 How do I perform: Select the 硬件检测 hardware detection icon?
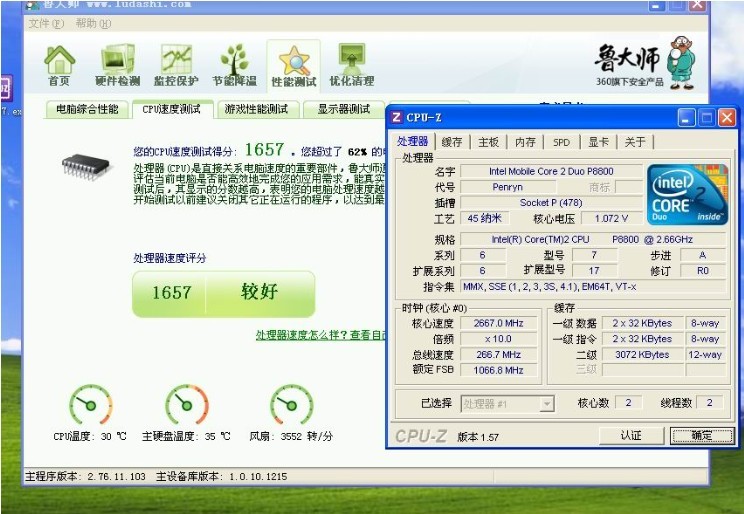[117, 65]
